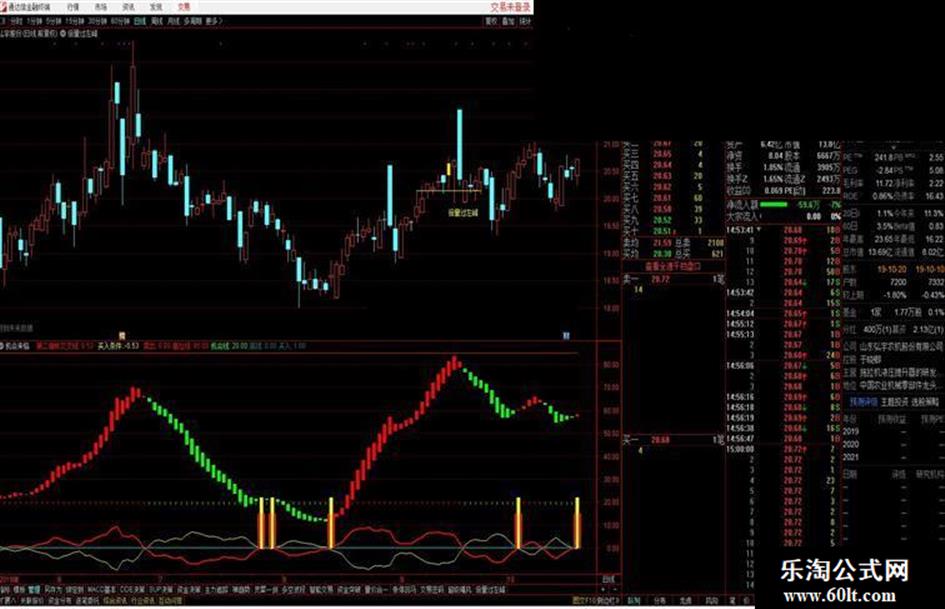This screenshot has width=945, height=609.
Task: Open the 多周期 view
Action: [193, 21]
